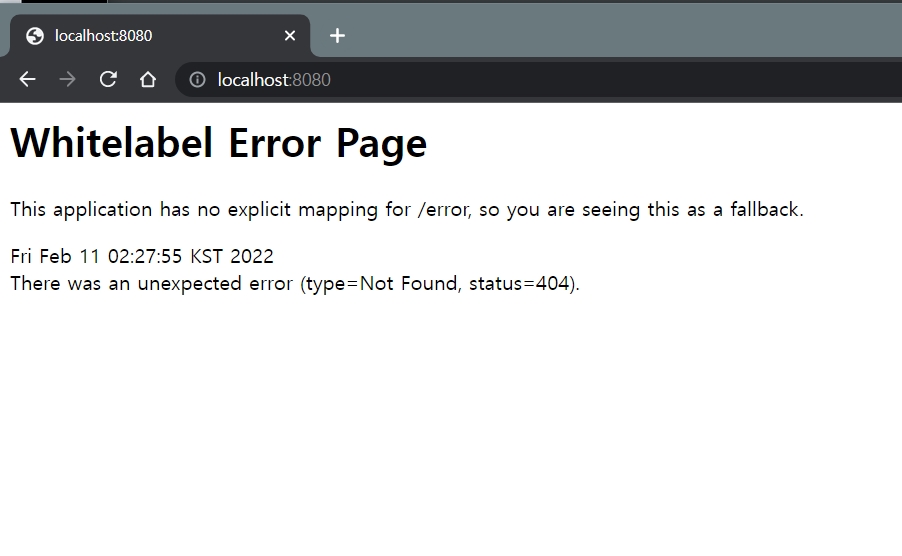Click timestamp Fri Feb 11 02:27:55 KST 2022
Screen dimensions: 902x556
click(x=142, y=256)
